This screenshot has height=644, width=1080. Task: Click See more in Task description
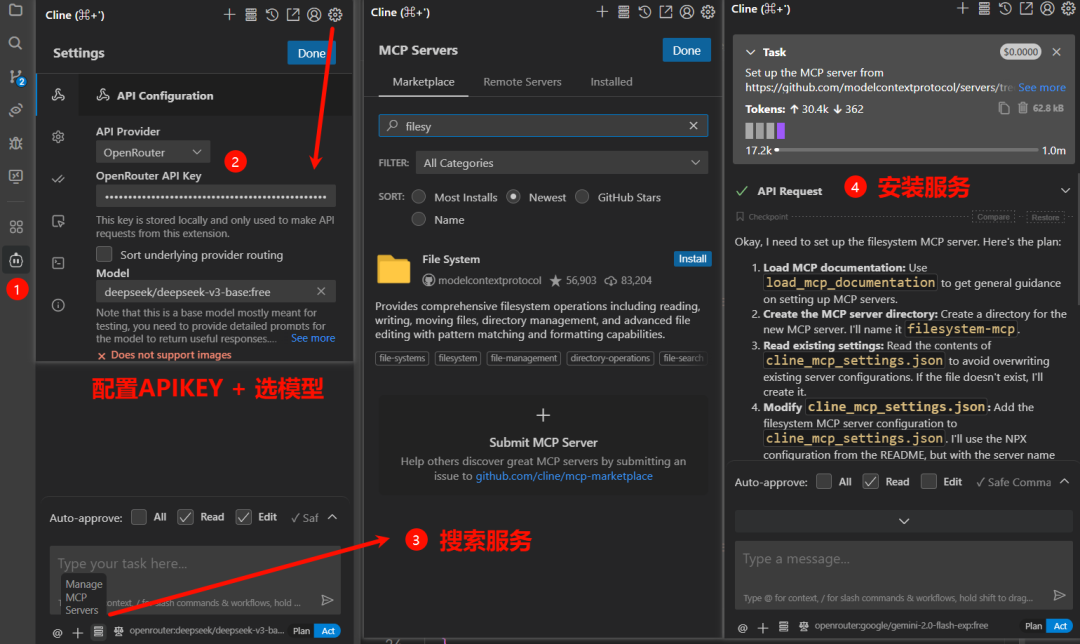coord(1041,87)
